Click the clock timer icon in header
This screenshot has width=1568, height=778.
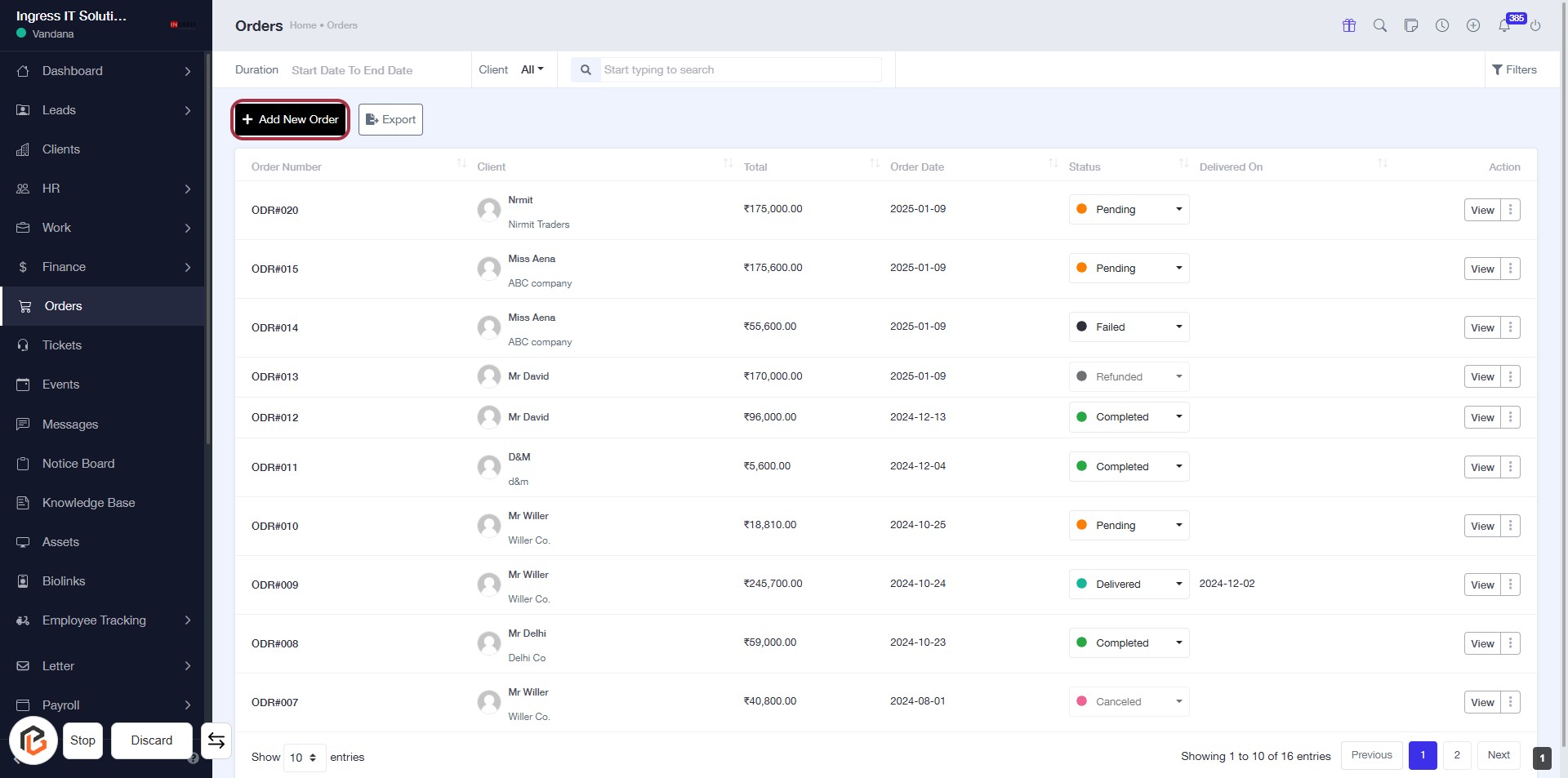pyautogui.click(x=1441, y=25)
